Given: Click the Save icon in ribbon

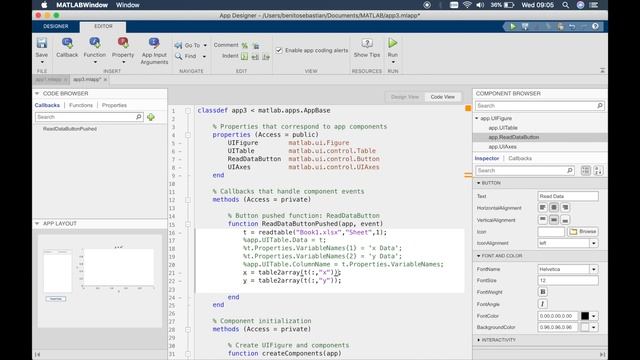Looking at the screenshot, I should (42, 43).
